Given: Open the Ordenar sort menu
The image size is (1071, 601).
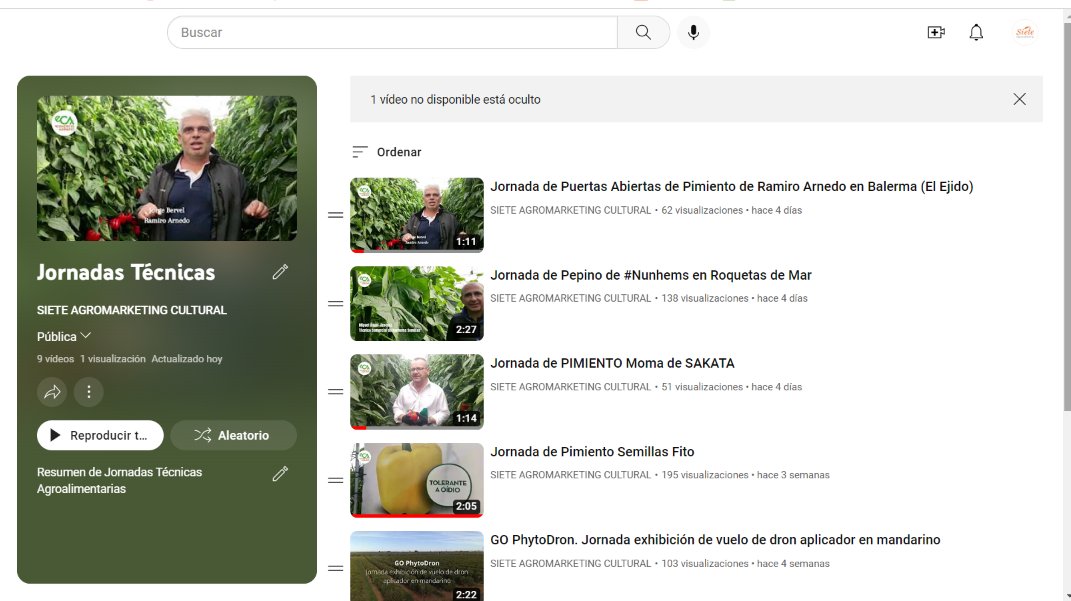Looking at the screenshot, I should (387, 152).
